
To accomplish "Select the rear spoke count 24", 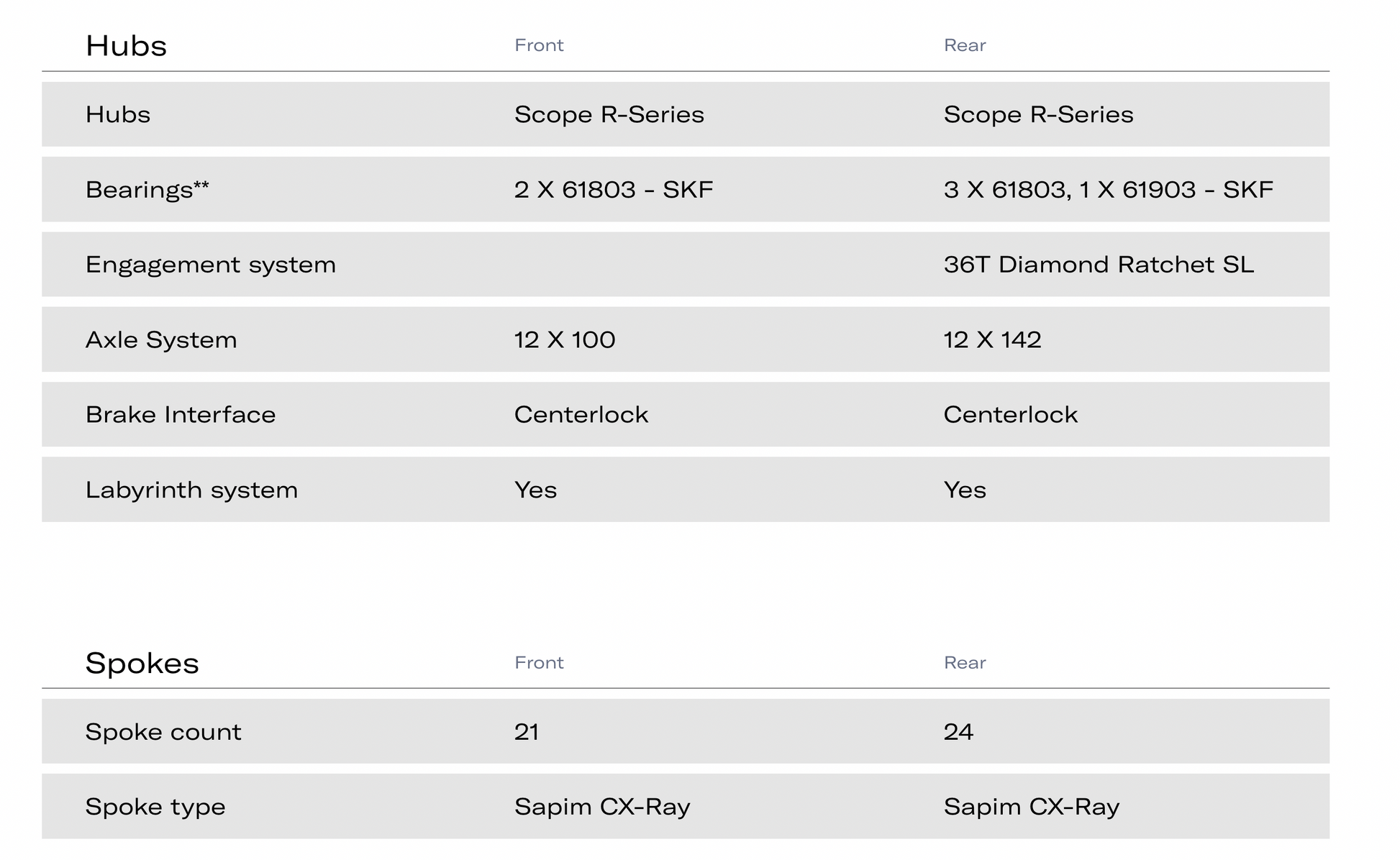I will point(958,732).
